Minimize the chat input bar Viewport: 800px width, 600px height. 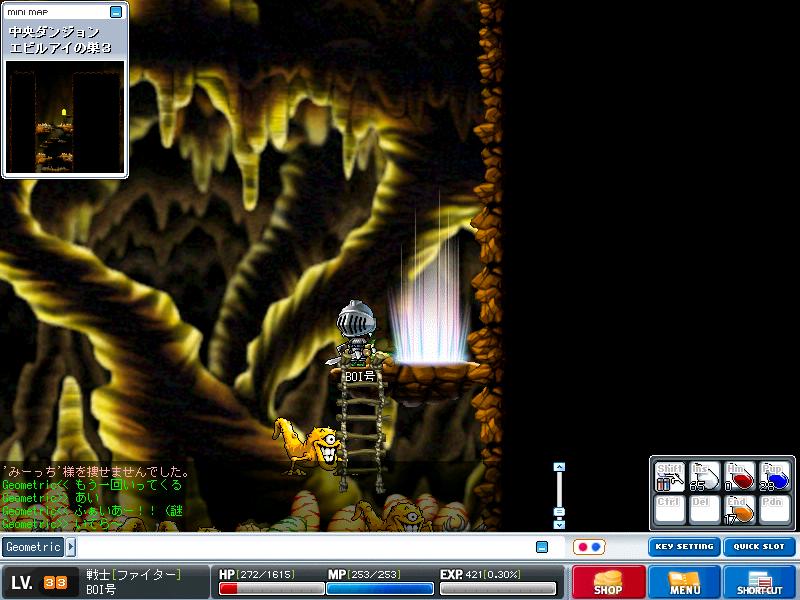(542, 547)
